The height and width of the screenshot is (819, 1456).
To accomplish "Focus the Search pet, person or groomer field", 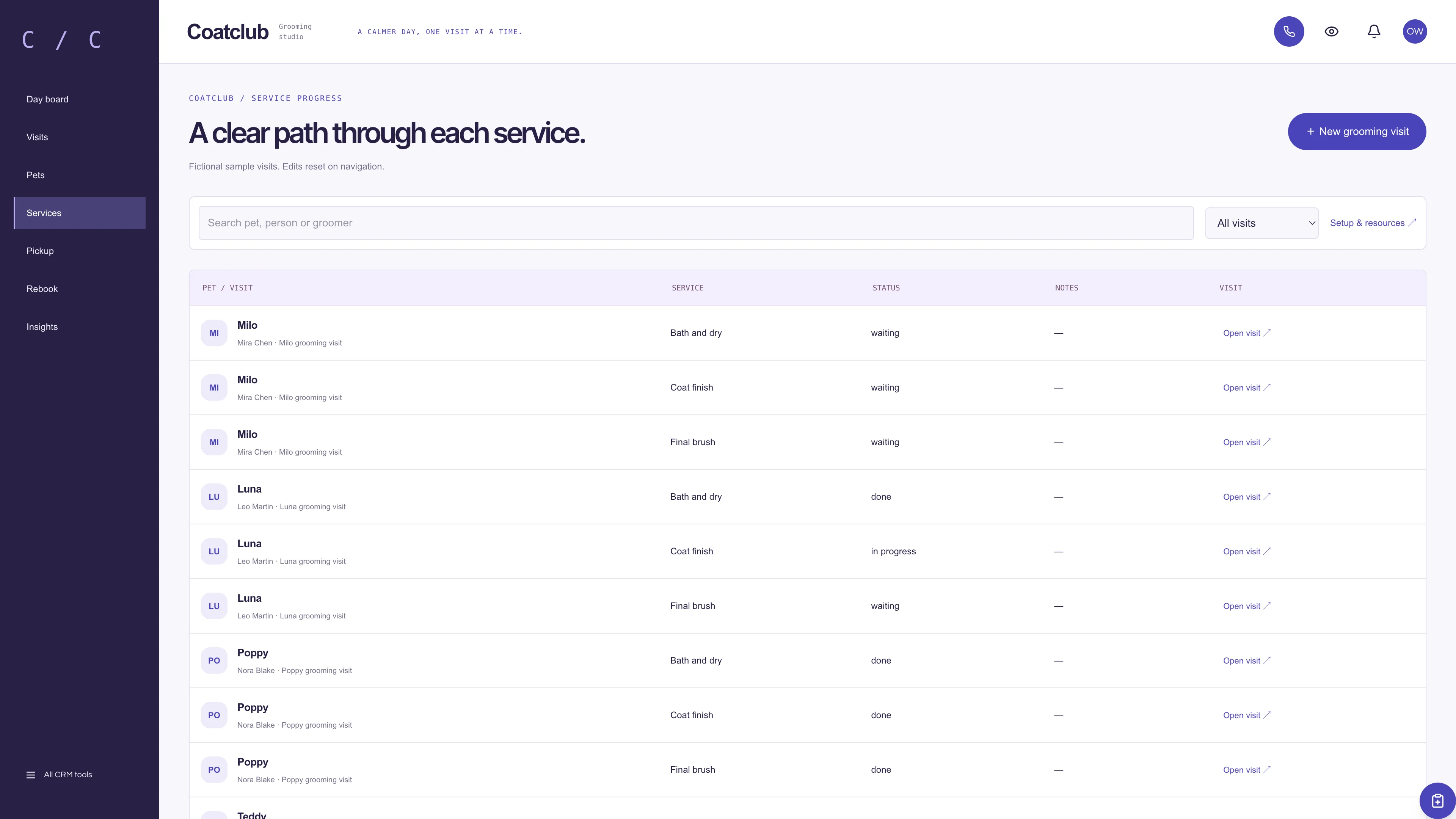I will (x=696, y=223).
